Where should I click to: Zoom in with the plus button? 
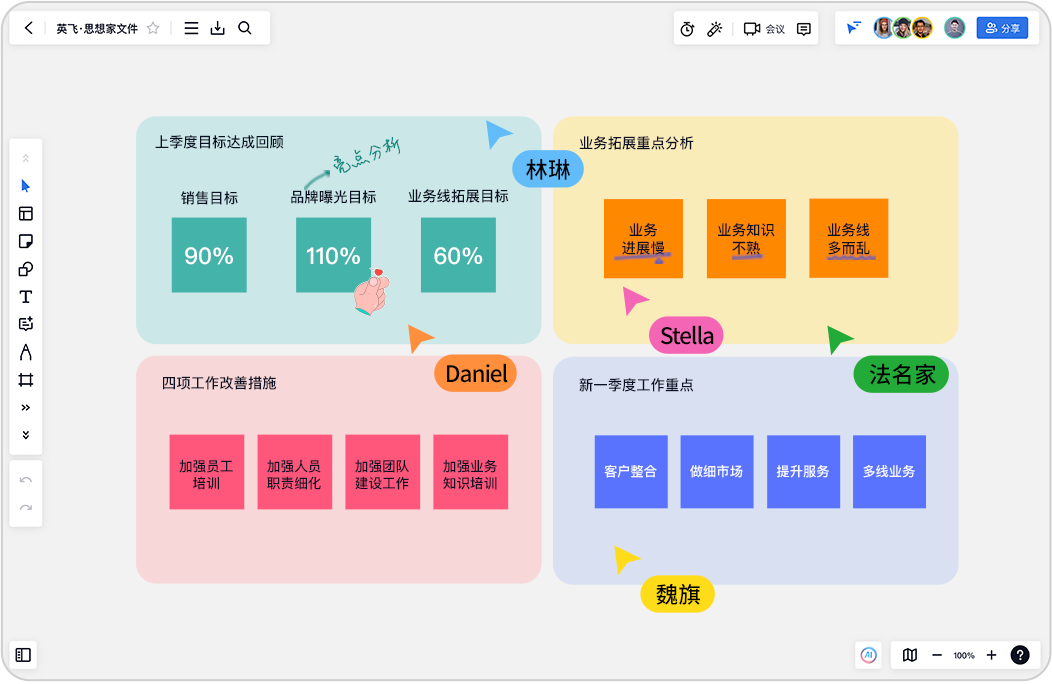(992, 655)
